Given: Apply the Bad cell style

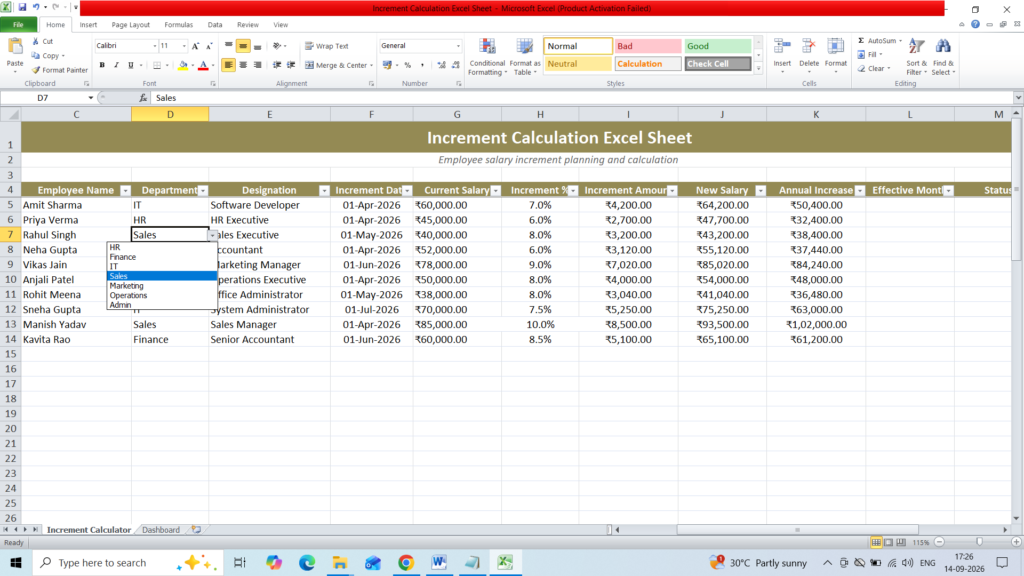Looking at the screenshot, I should coord(647,46).
